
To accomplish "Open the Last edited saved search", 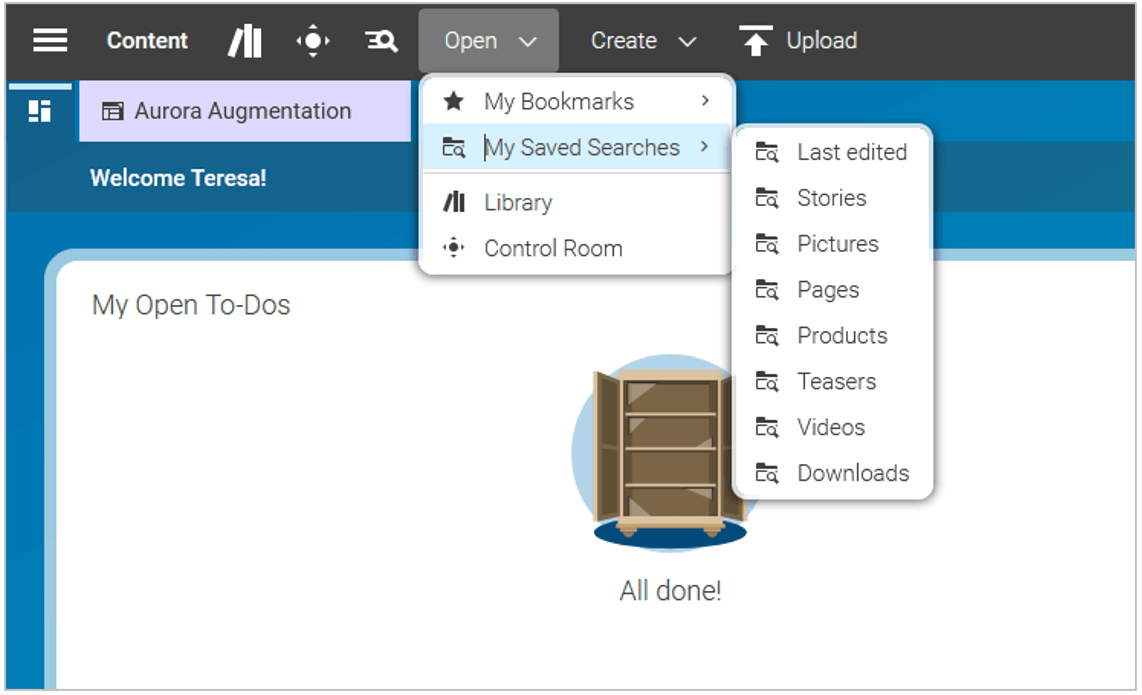I will point(851,152).
